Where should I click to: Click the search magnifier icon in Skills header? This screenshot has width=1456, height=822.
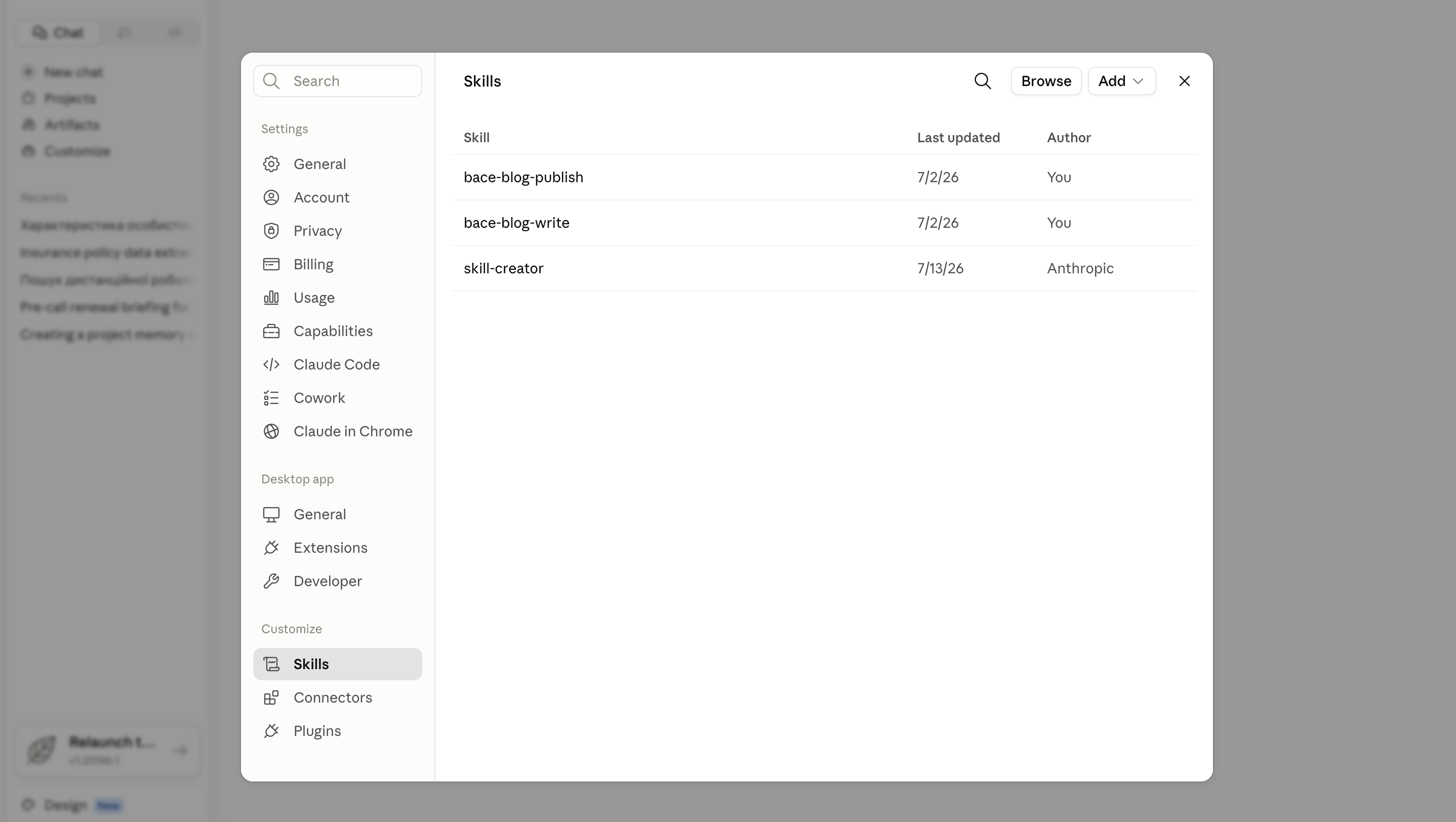982,81
